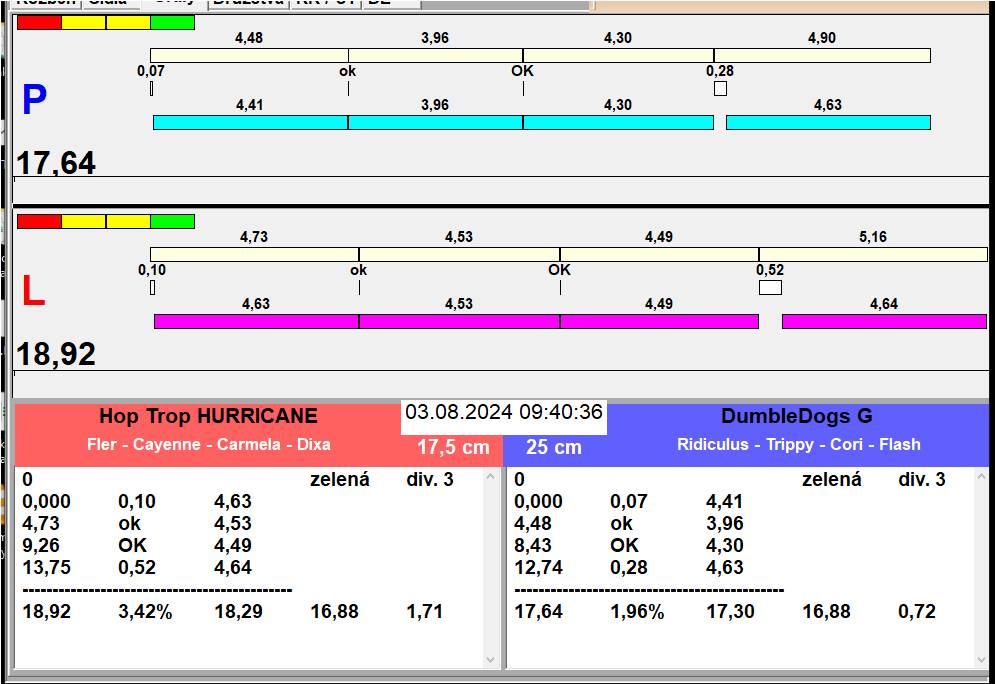995x684 pixels.
Task: Click the blue P lane letter
Action: [34, 101]
